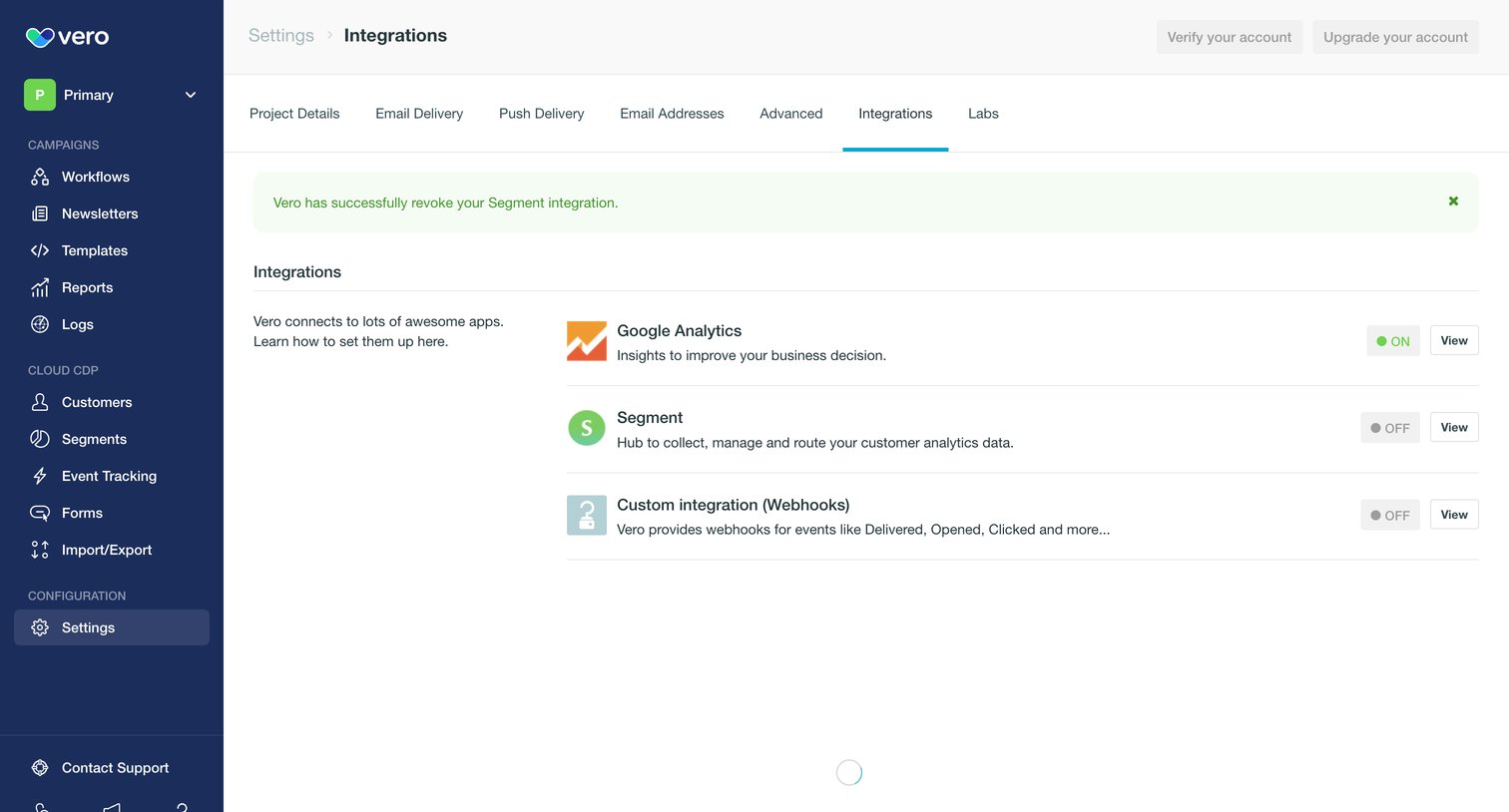View the Google Analytics integration

(x=1454, y=340)
